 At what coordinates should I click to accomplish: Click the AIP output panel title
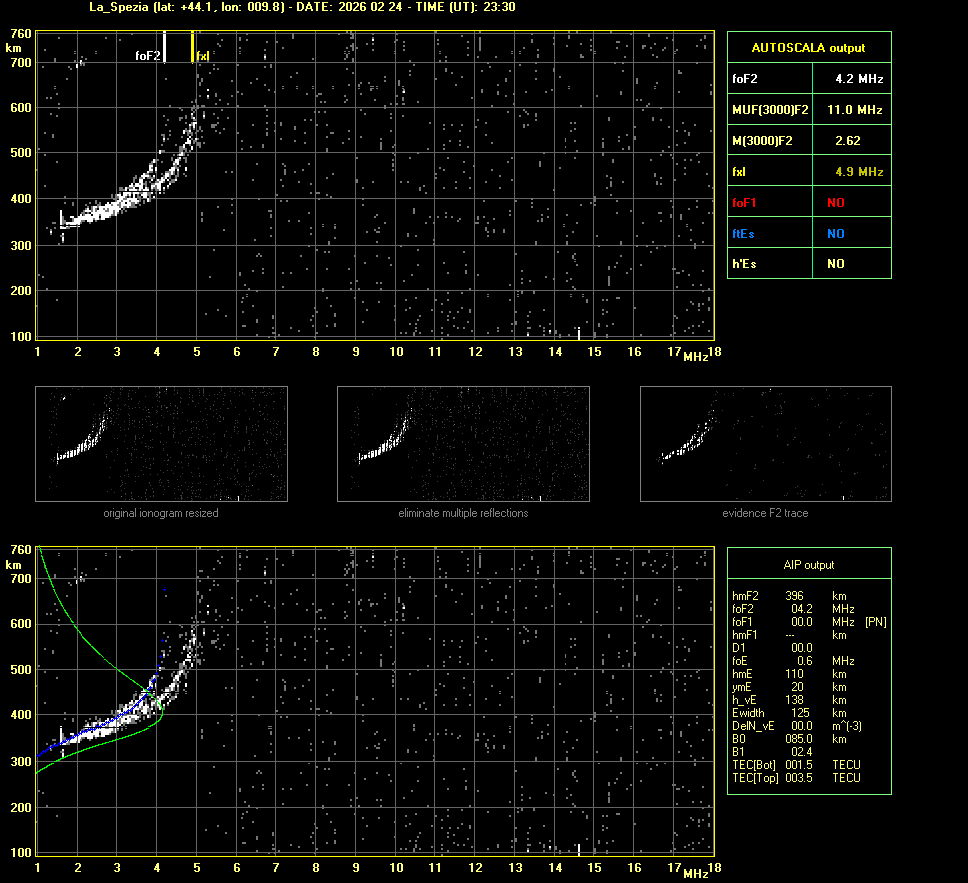click(x=808, y=565)
